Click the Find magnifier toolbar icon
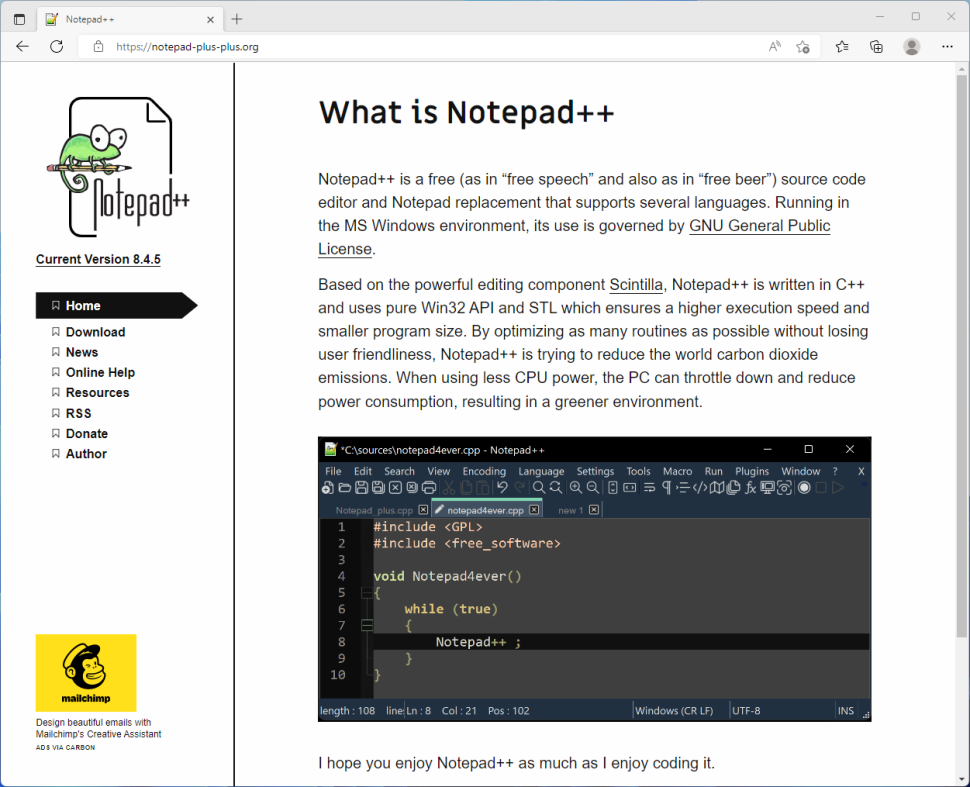Viewport: 970px width, 787px height. point(539,488)
